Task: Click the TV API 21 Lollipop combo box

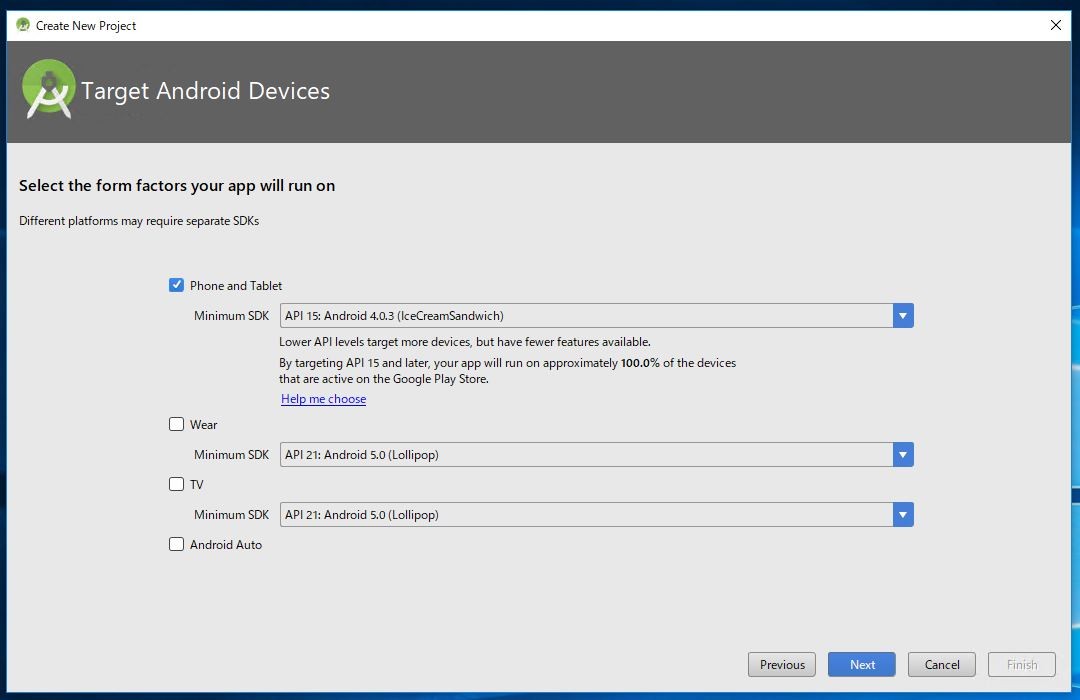Action: coord(586,515)
